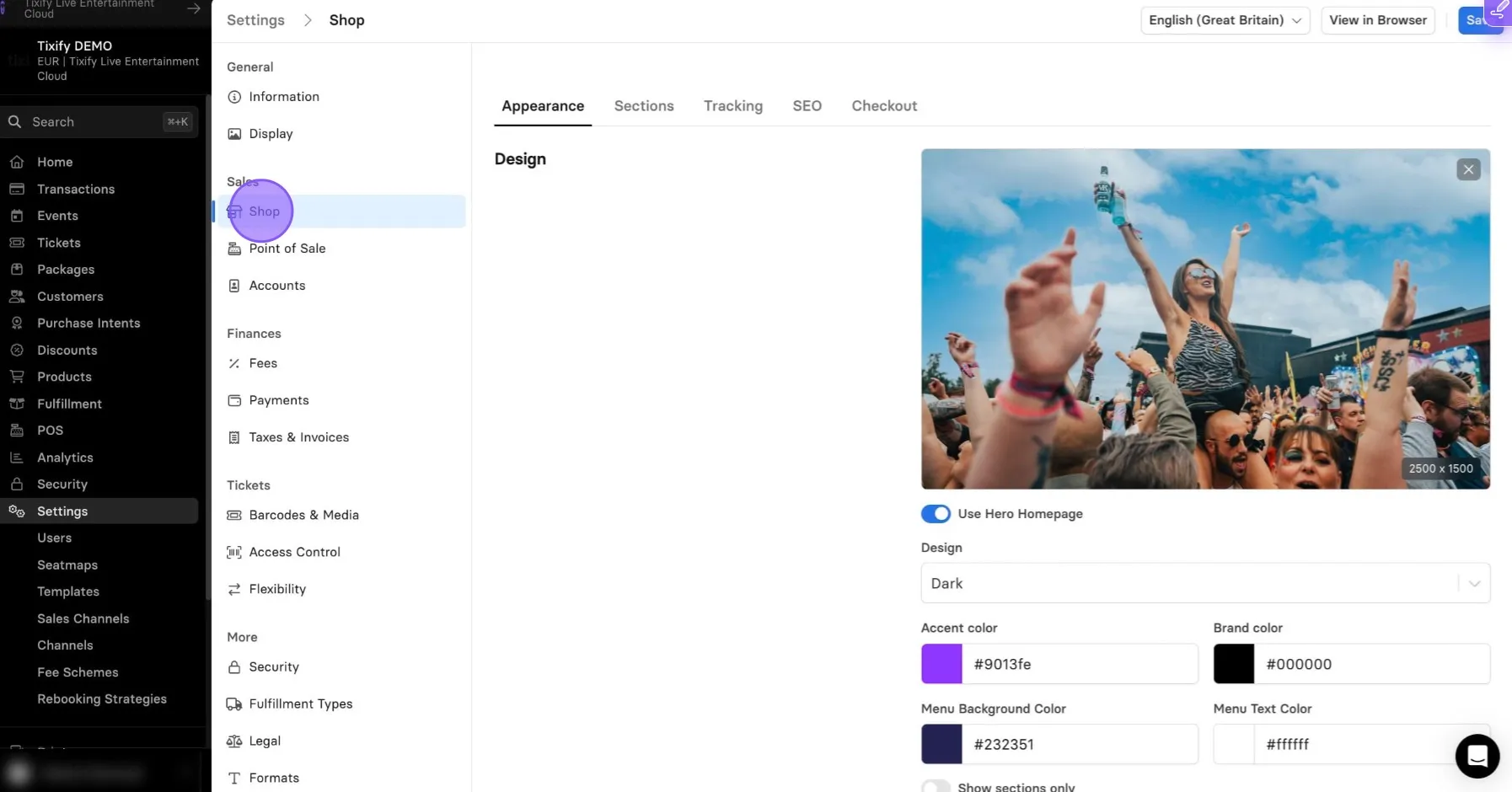Viewport: 1512px width, 792px height.
Task: Pick the purple Accent color swatch
Action: click(x=941, y=664)
